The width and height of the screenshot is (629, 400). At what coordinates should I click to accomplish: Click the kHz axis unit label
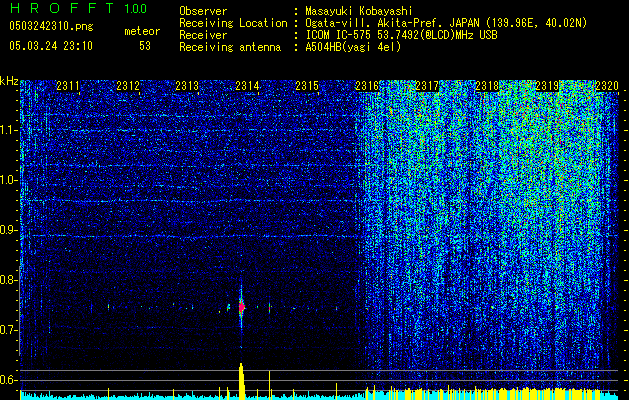(x=9, y=81)
